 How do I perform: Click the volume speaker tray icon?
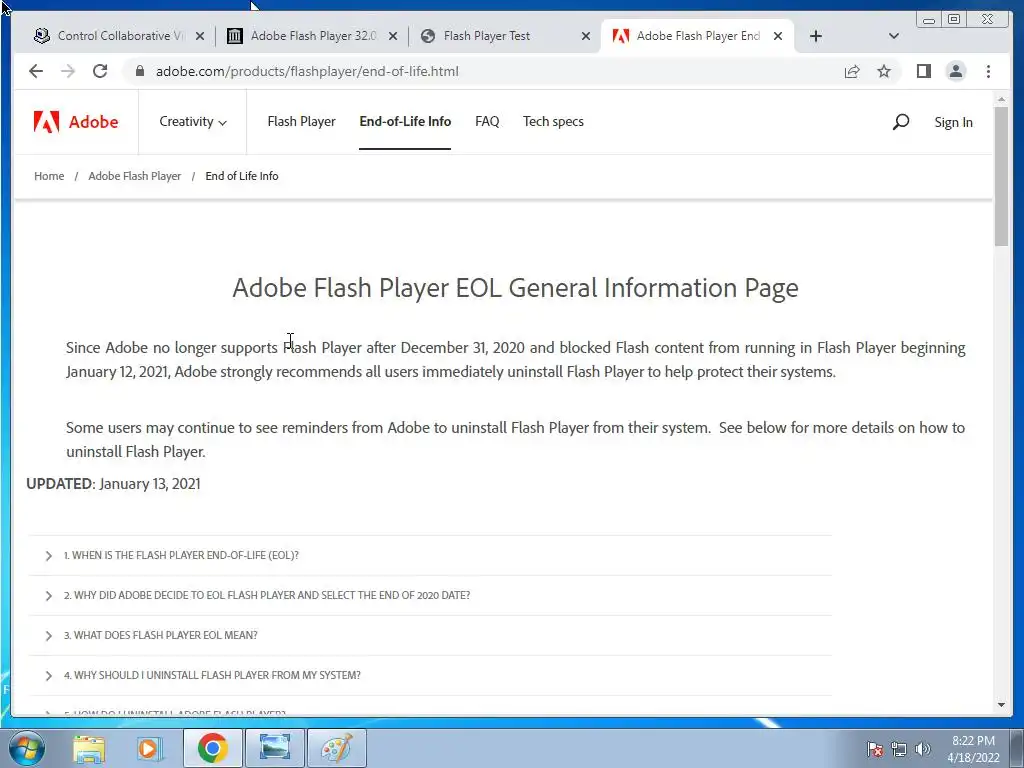922,749
